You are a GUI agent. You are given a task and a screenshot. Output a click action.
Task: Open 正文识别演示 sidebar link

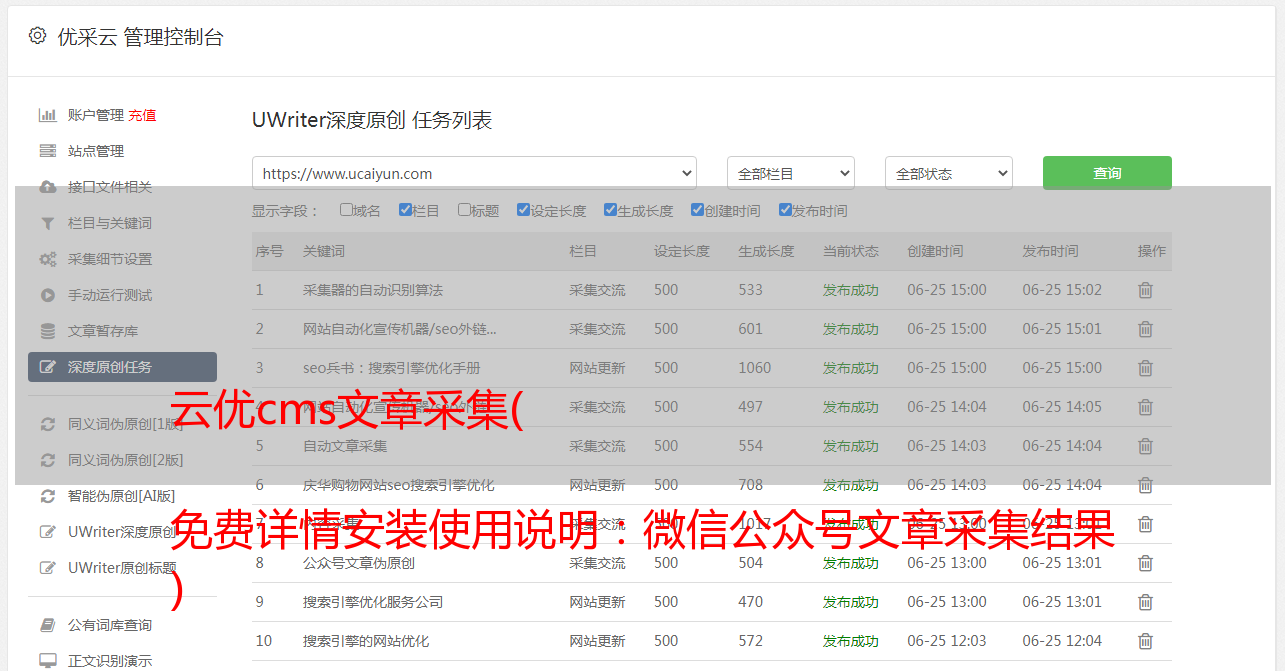[110, 661]
